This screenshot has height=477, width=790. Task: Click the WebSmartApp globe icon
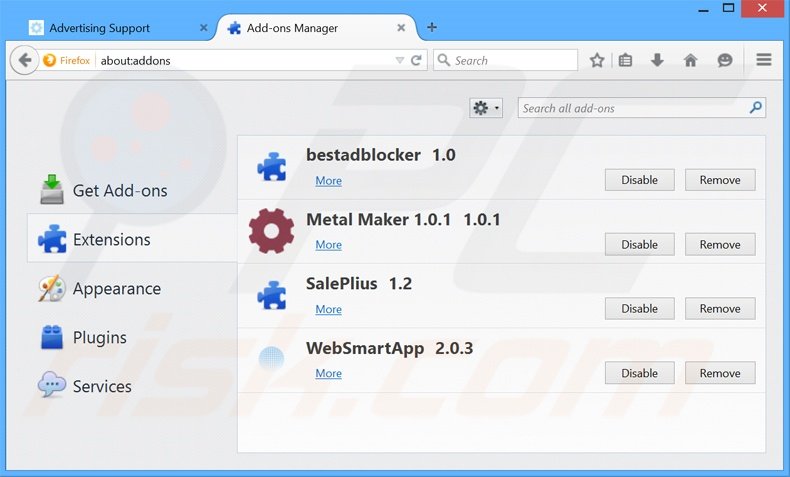(271, 359)
